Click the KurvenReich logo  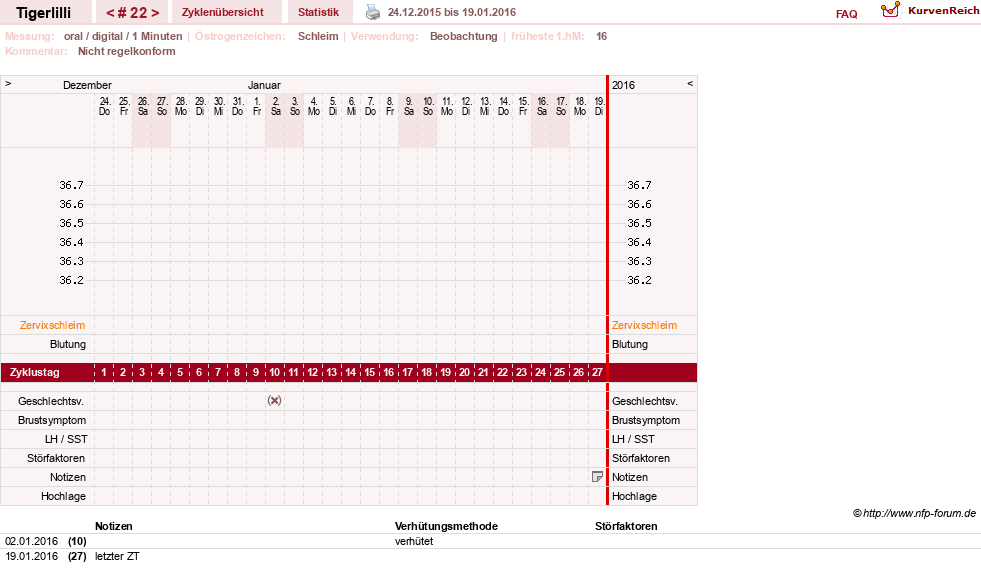coord(930,11)
